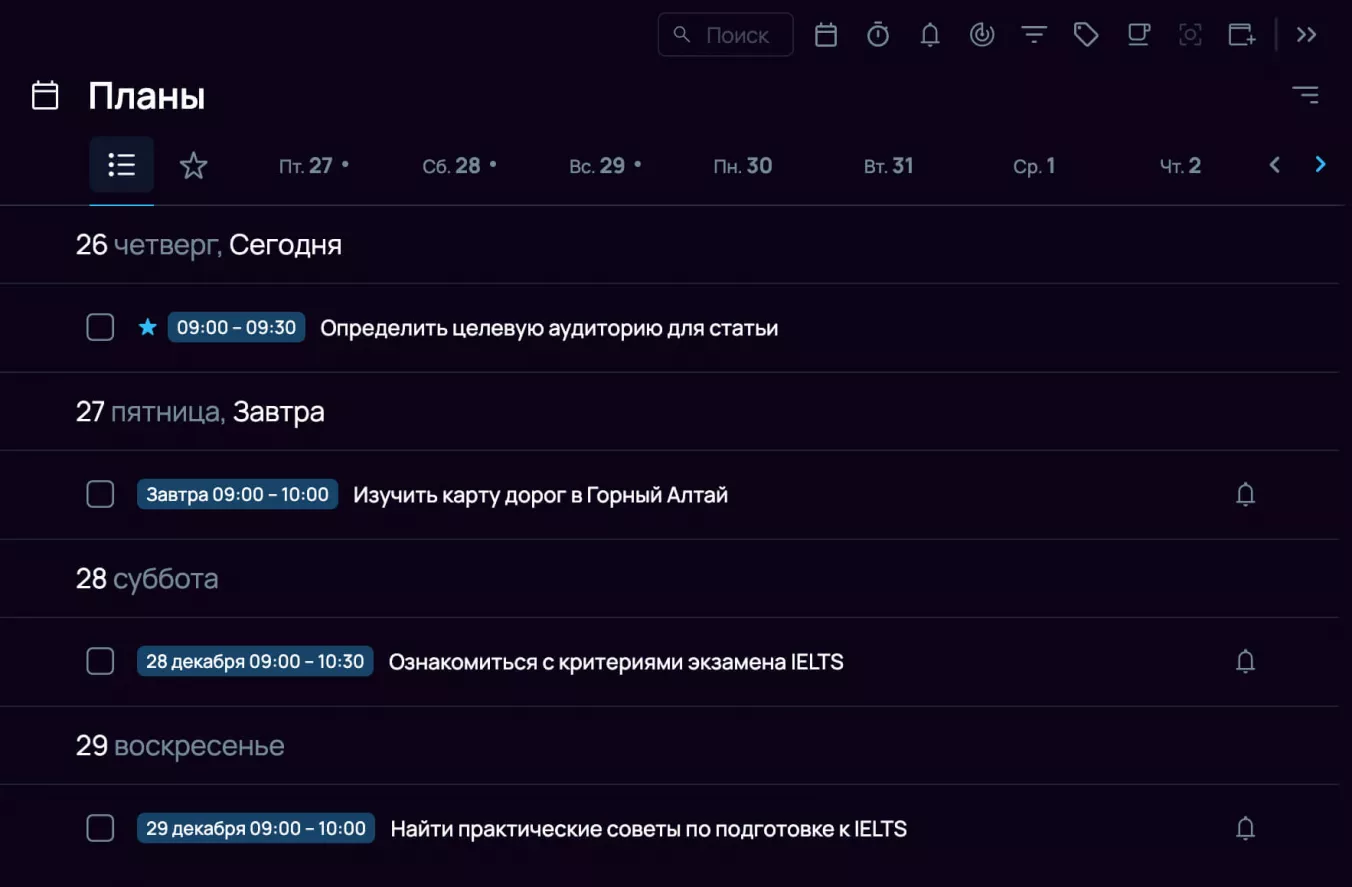The width and height of the screenshot is (1352, 887).
Task: Open the coffee cup break icon
Action: [1138, 35]
